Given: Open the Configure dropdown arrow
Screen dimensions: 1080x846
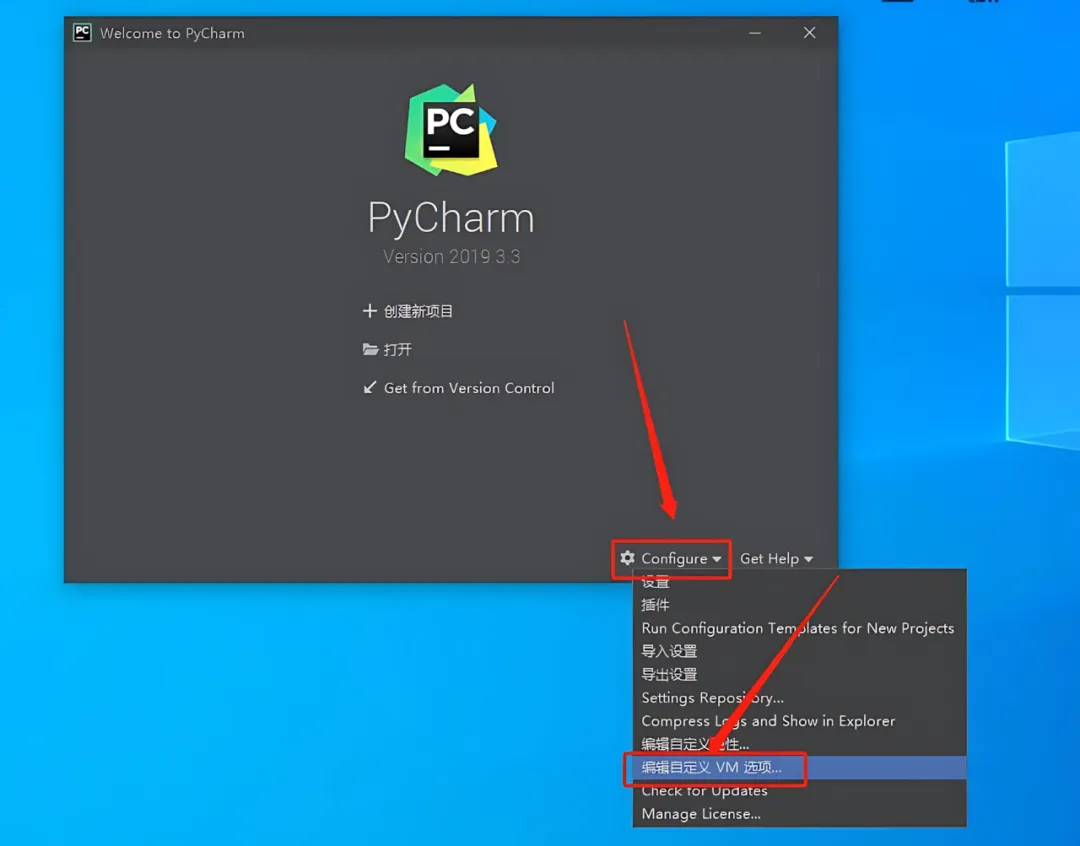Looking at the screenshot, I should click(717, 559).
